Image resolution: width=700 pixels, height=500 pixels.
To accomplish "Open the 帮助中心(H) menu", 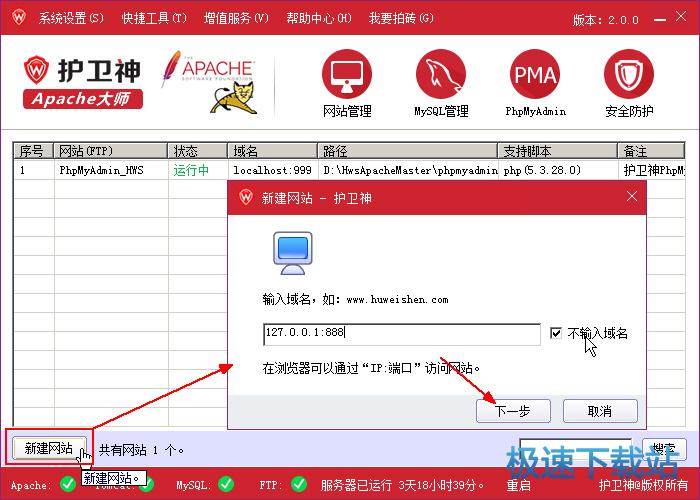I will click(319, 18).
